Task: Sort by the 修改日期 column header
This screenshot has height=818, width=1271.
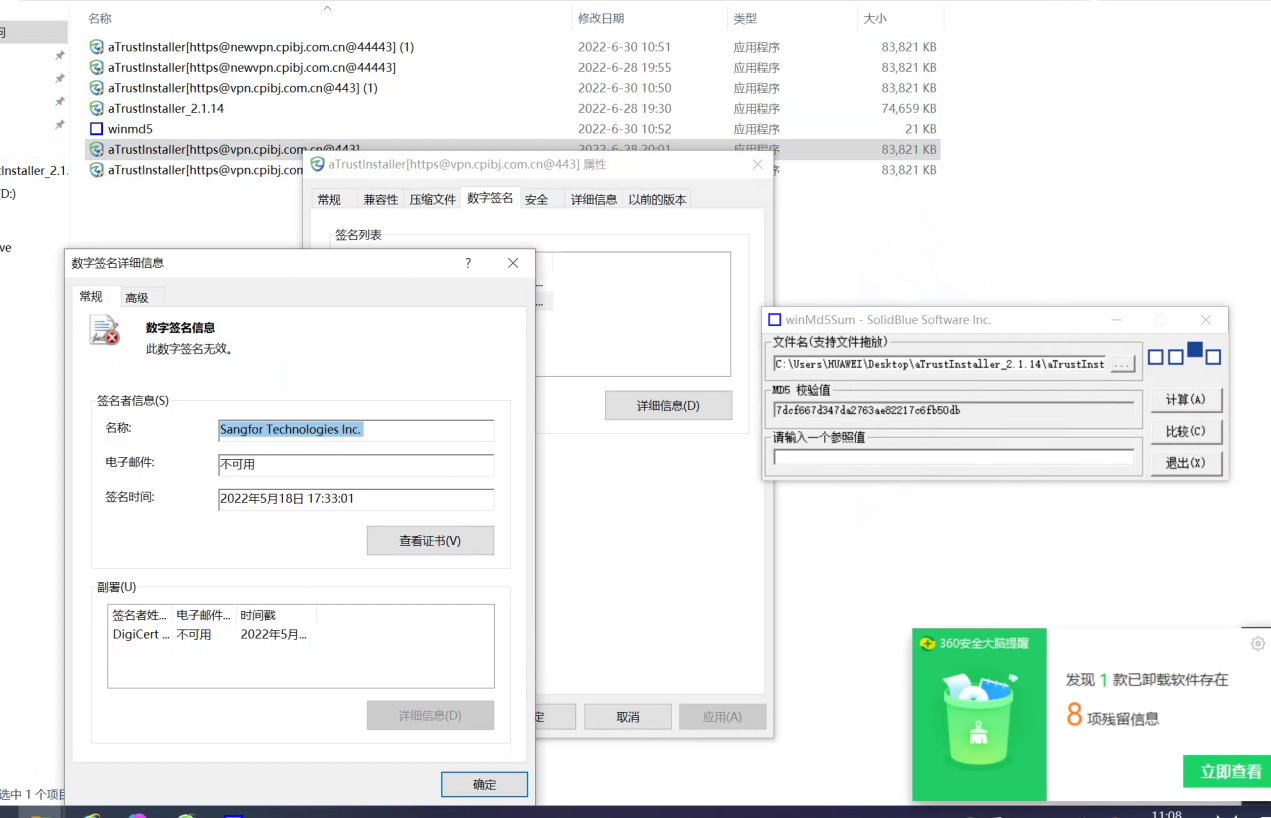Action: tap(601, 19)
